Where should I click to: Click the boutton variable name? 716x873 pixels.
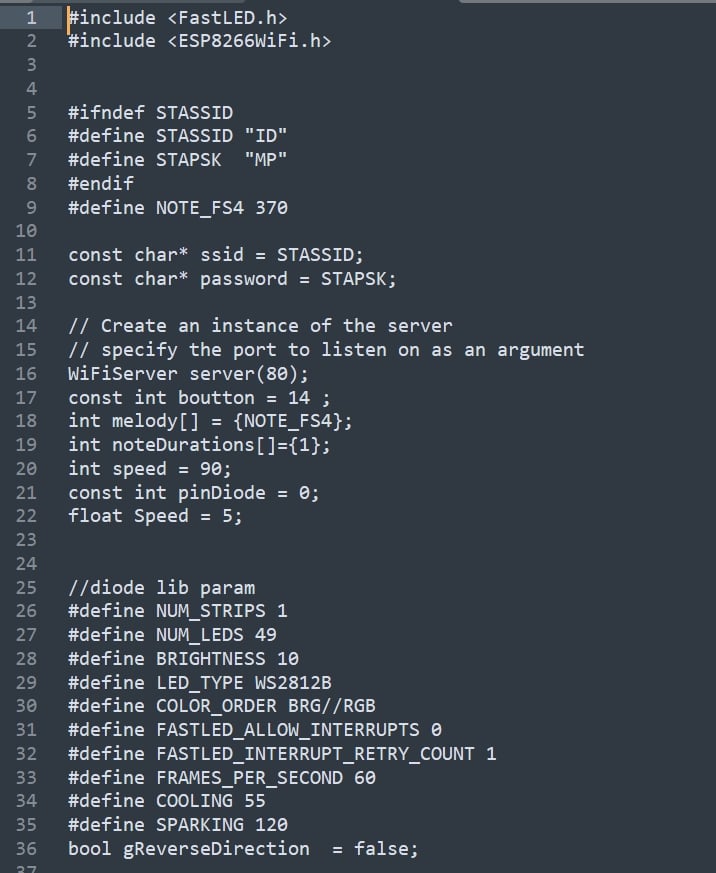pyautogui.click(x=216, y=398)
